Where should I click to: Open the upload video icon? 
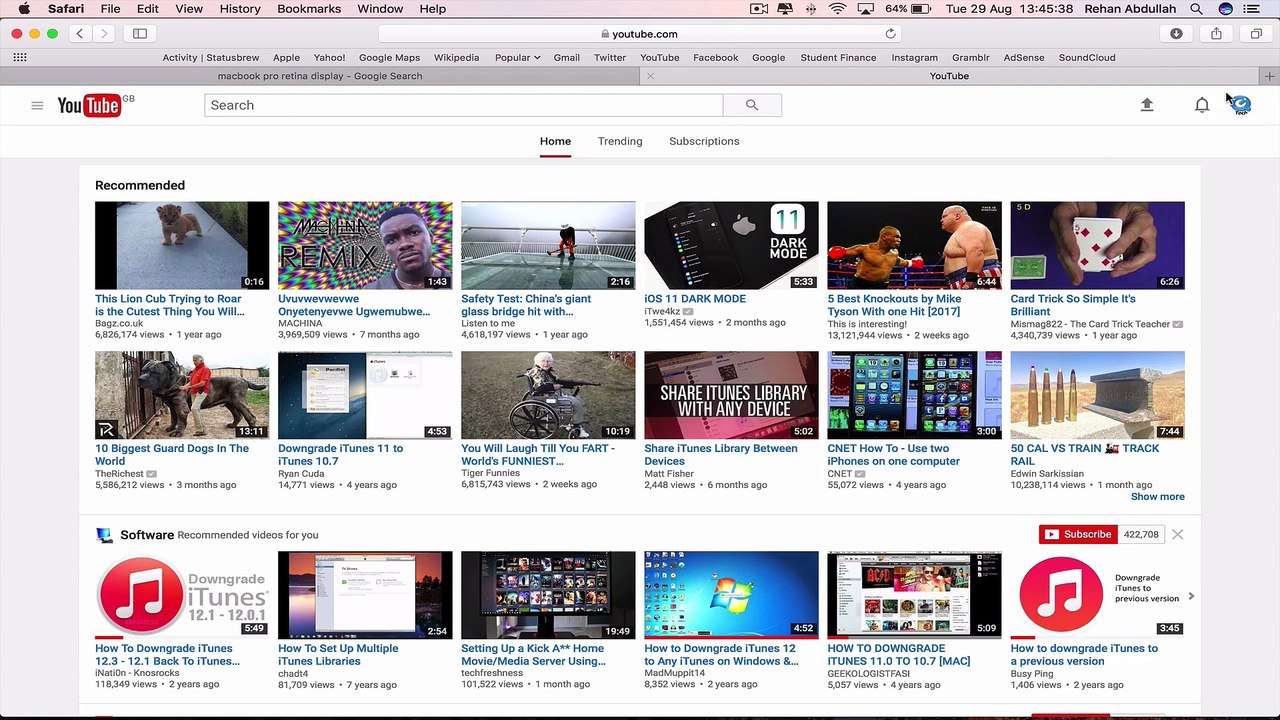click(x=1147, y=105)
